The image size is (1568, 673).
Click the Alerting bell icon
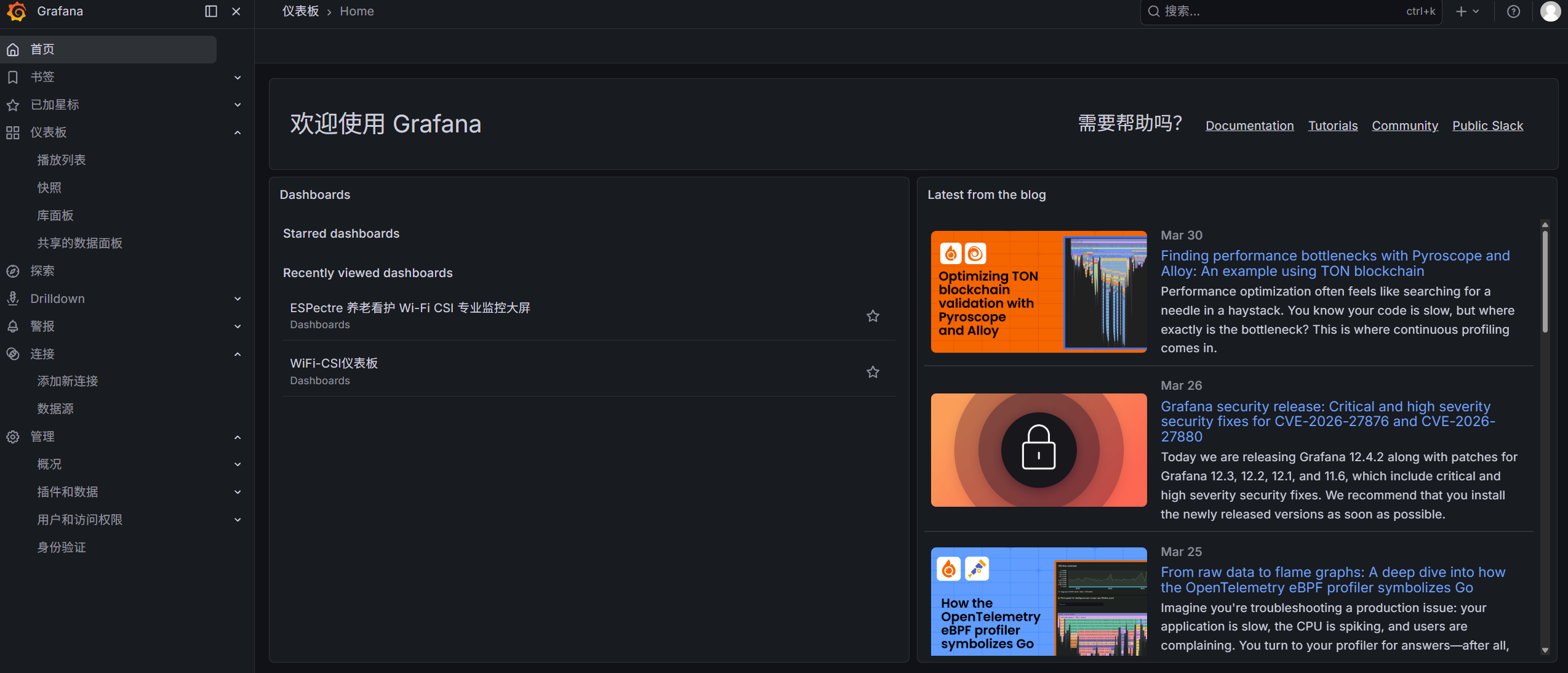click(13, 326)
